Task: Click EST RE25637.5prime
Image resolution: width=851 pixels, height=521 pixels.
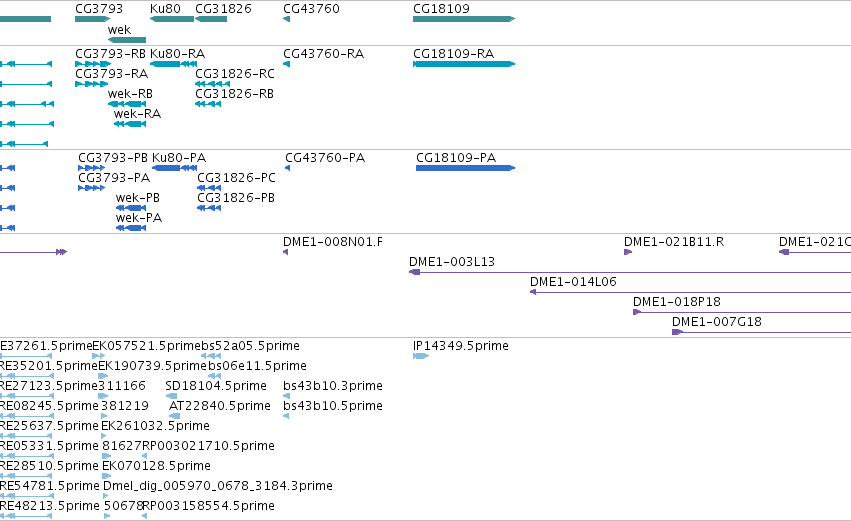Action: click(49, 427)
